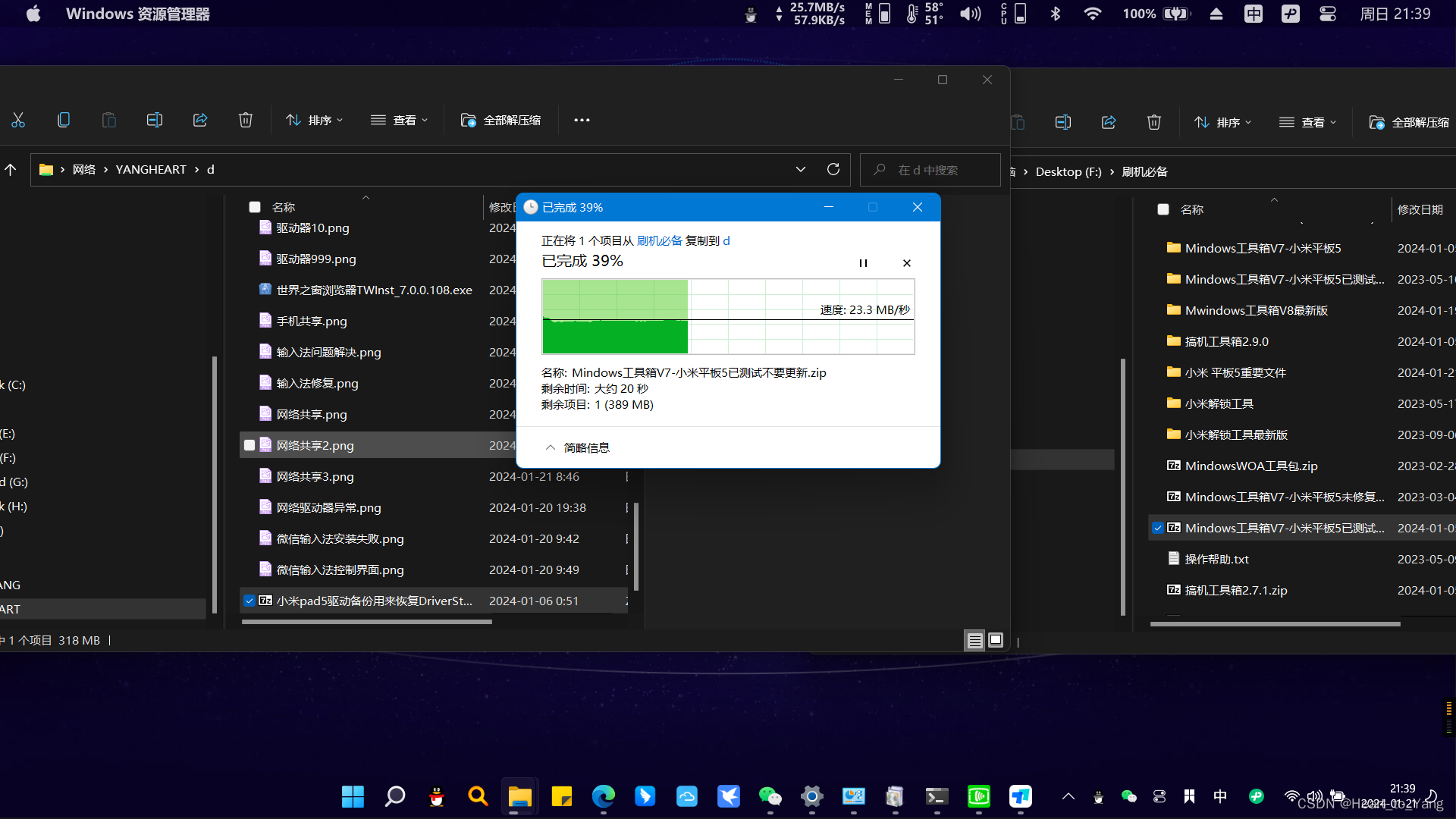Open the 排序 sort dropdown in left window

pyautogui.click(x=315, y=120)
